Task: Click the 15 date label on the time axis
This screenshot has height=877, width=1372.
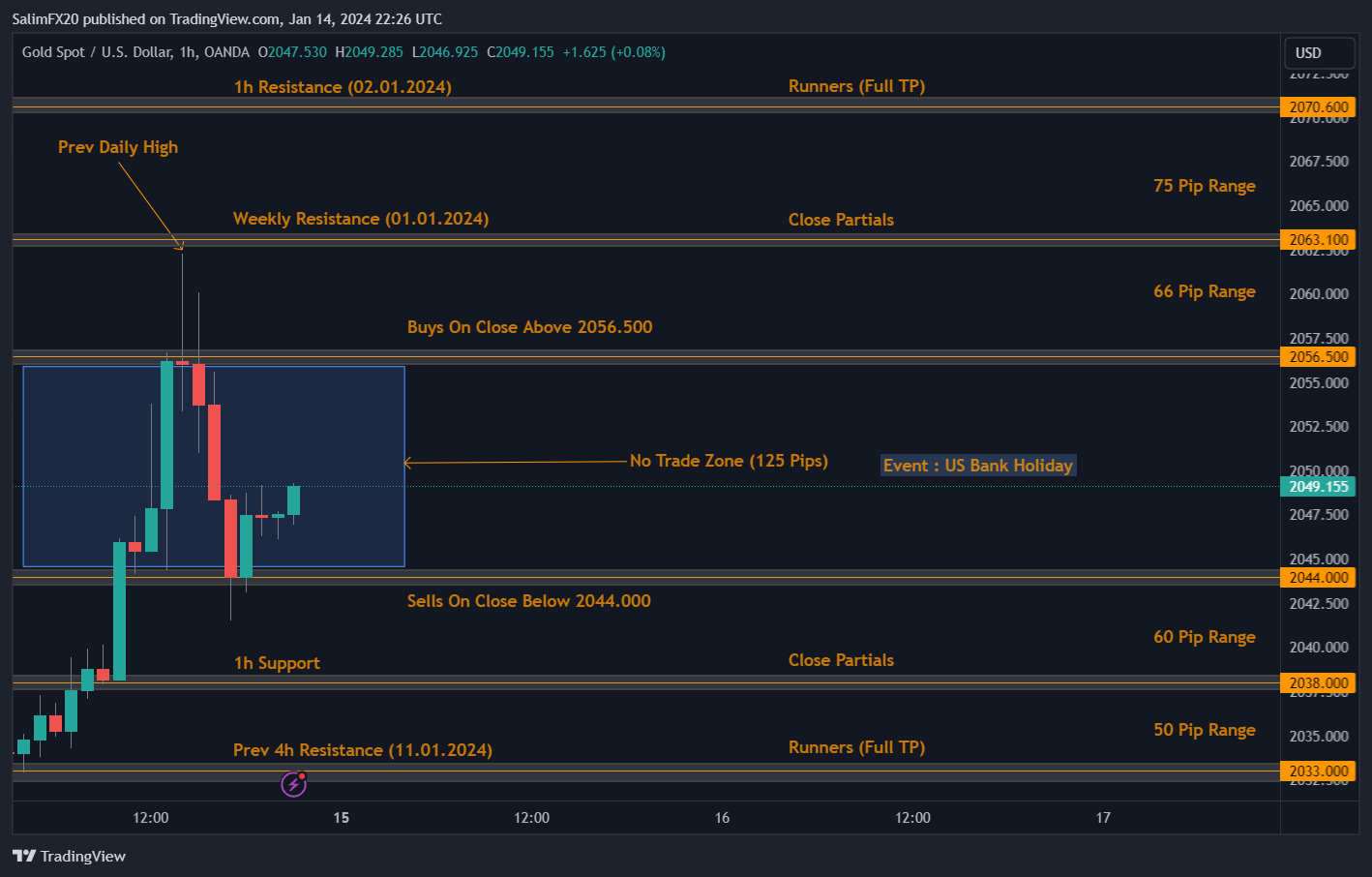Action: [341, 818]
